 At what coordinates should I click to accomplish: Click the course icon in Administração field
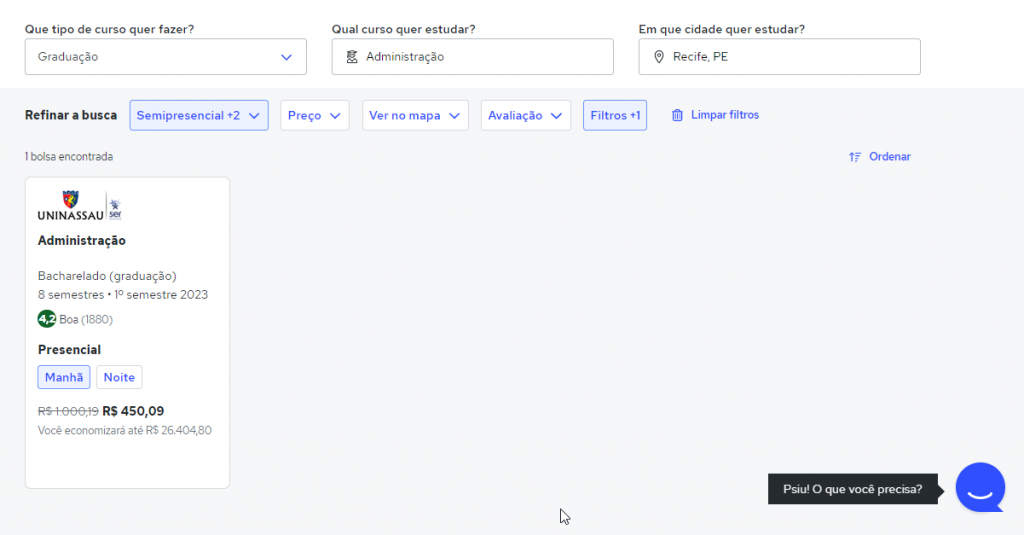(x=351, y=57)
